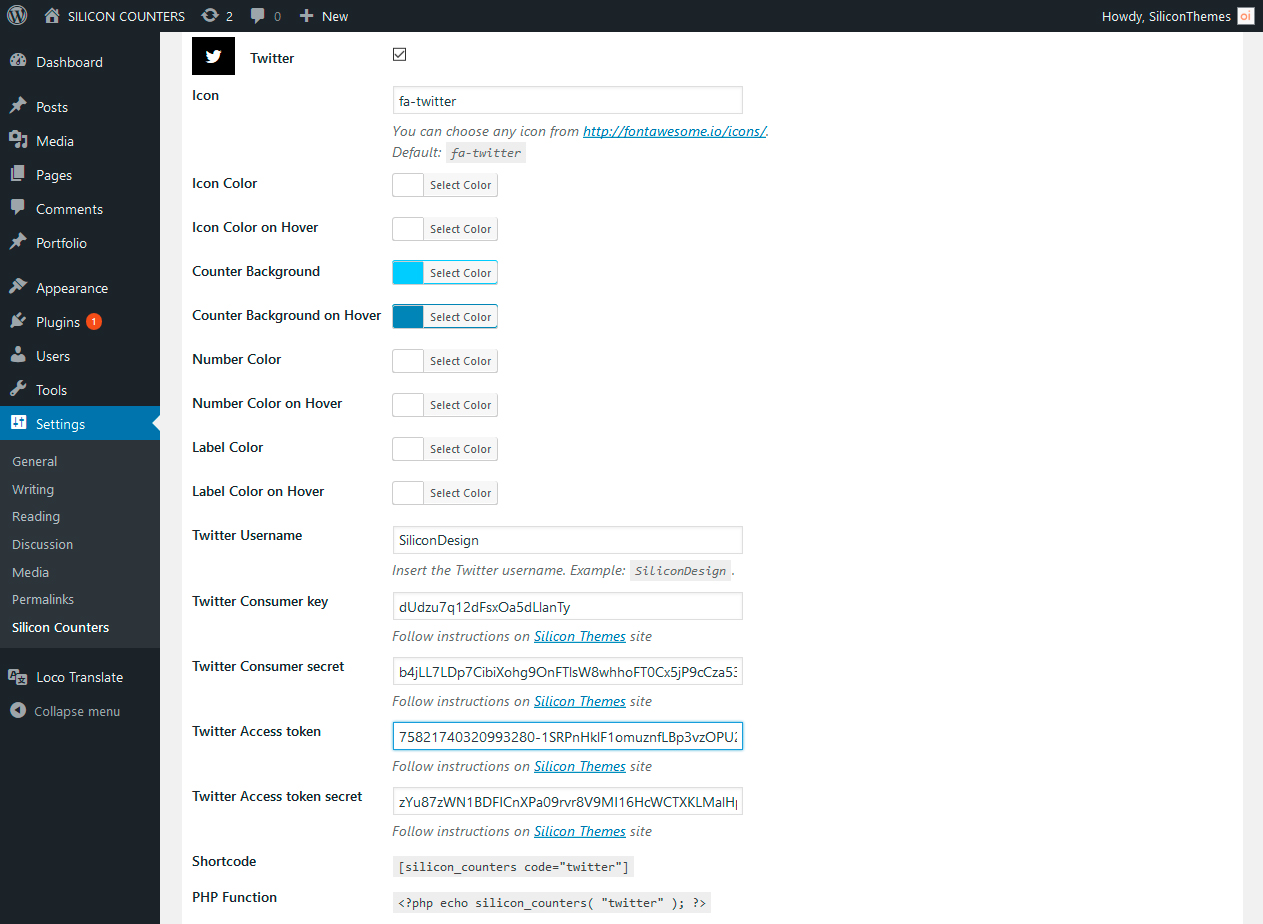The width and height of the screenshot is (1263, 924).
Task: Open Select Color for Number Color
Action: click(x=460, y=361)
